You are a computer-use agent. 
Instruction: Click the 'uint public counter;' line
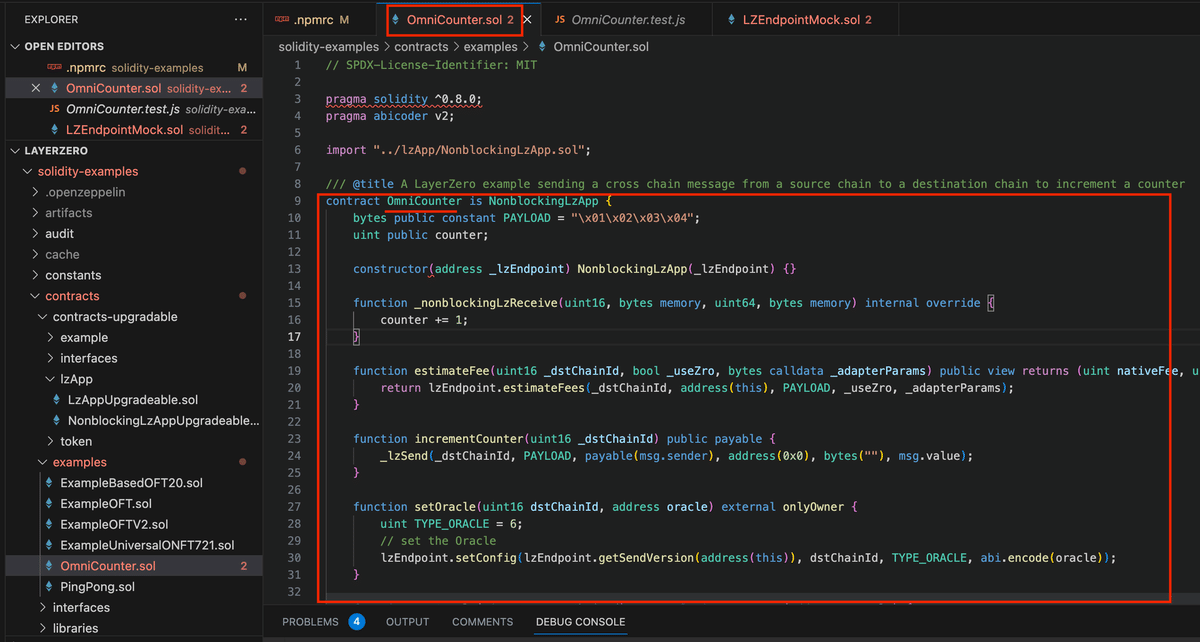(420, 235)
